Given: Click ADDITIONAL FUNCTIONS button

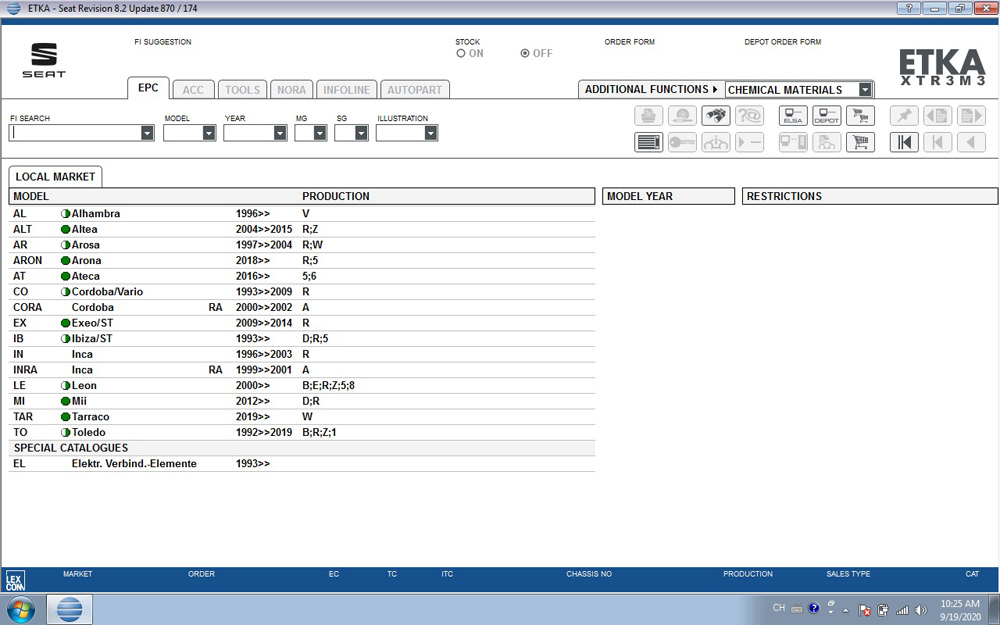Looking at the screenshot, I should [651, 89].
